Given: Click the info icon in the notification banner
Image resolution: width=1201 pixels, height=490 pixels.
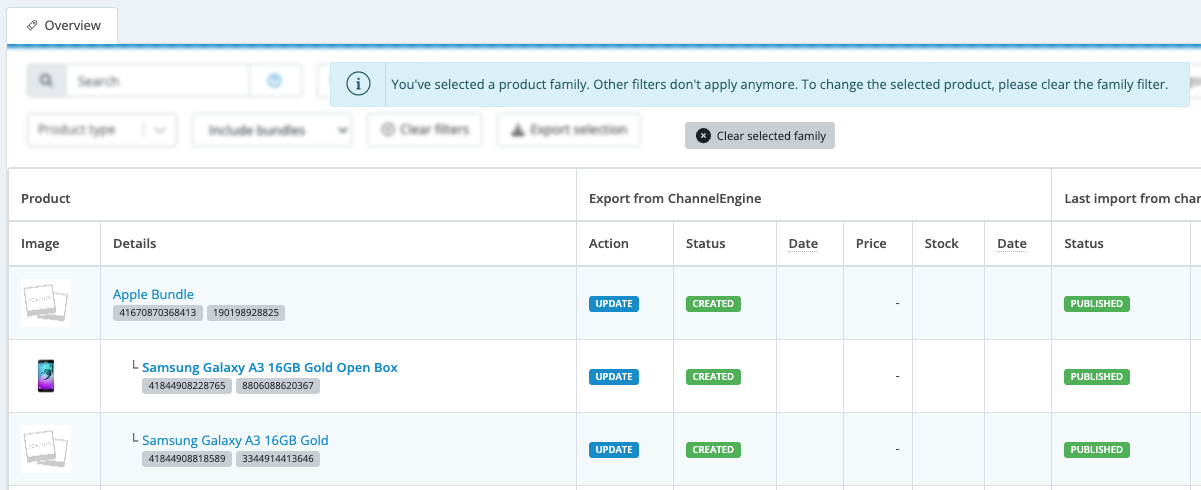Looking at the screenshot, I should 358,85.
